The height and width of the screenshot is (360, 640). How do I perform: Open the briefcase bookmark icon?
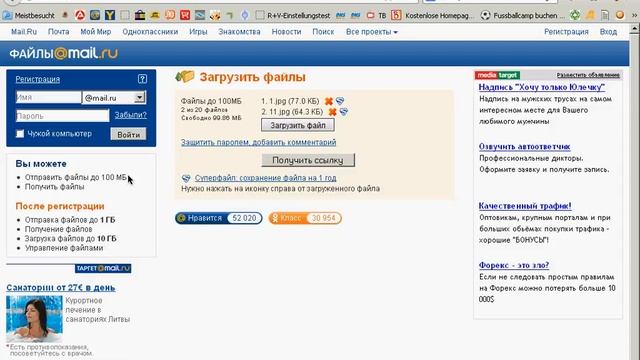coord(140,16)
